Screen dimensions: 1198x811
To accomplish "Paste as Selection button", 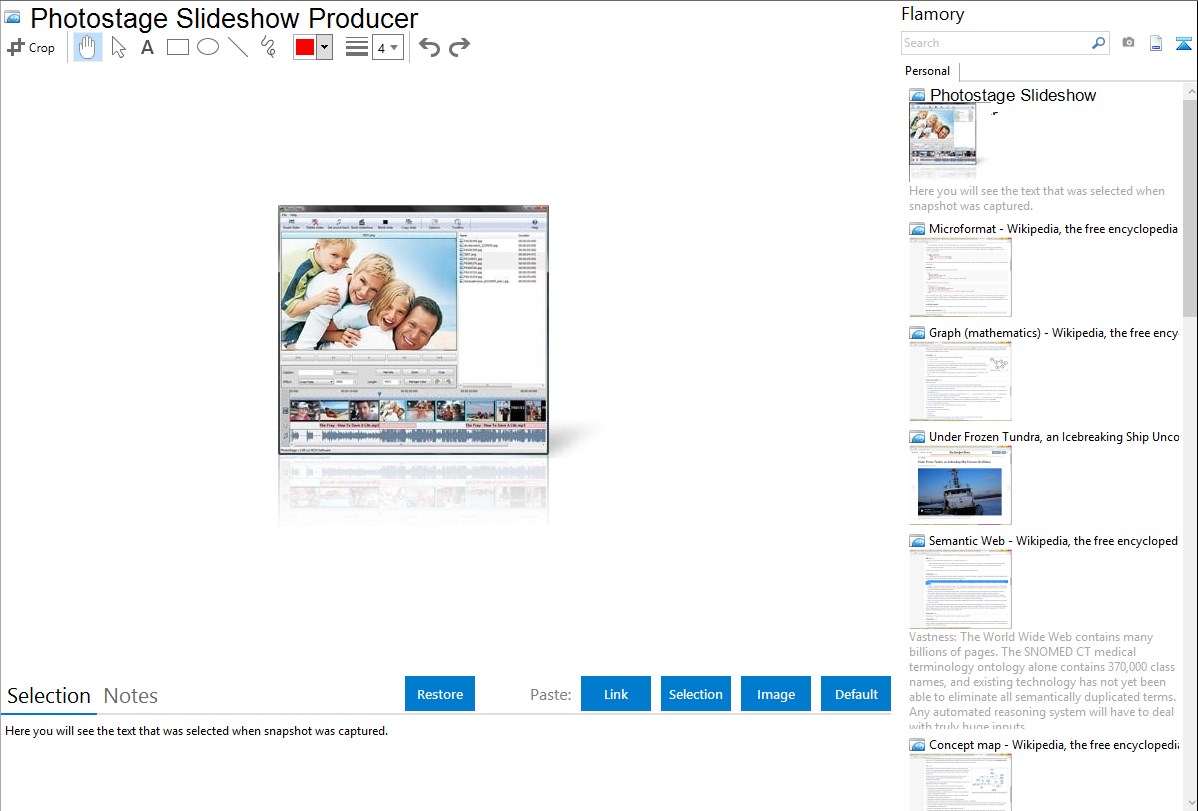I will pos(695,694).
